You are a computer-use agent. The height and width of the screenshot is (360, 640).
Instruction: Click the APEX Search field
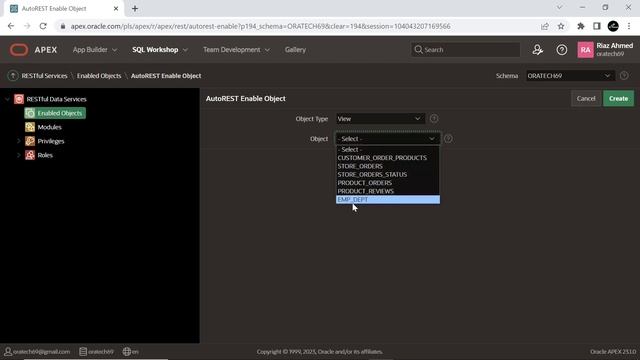click(x=465, y=49)
